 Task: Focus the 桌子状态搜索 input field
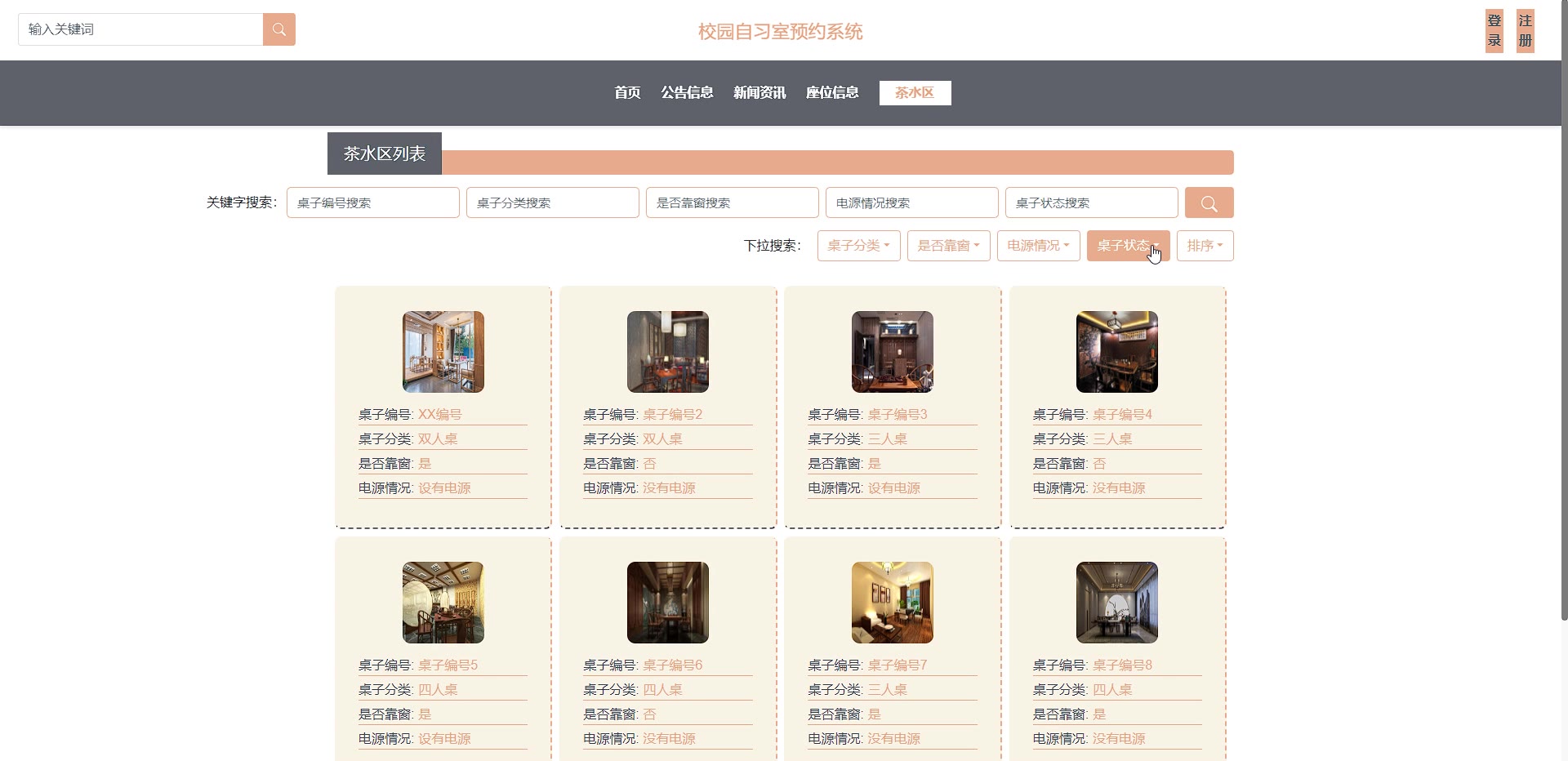1092,202
